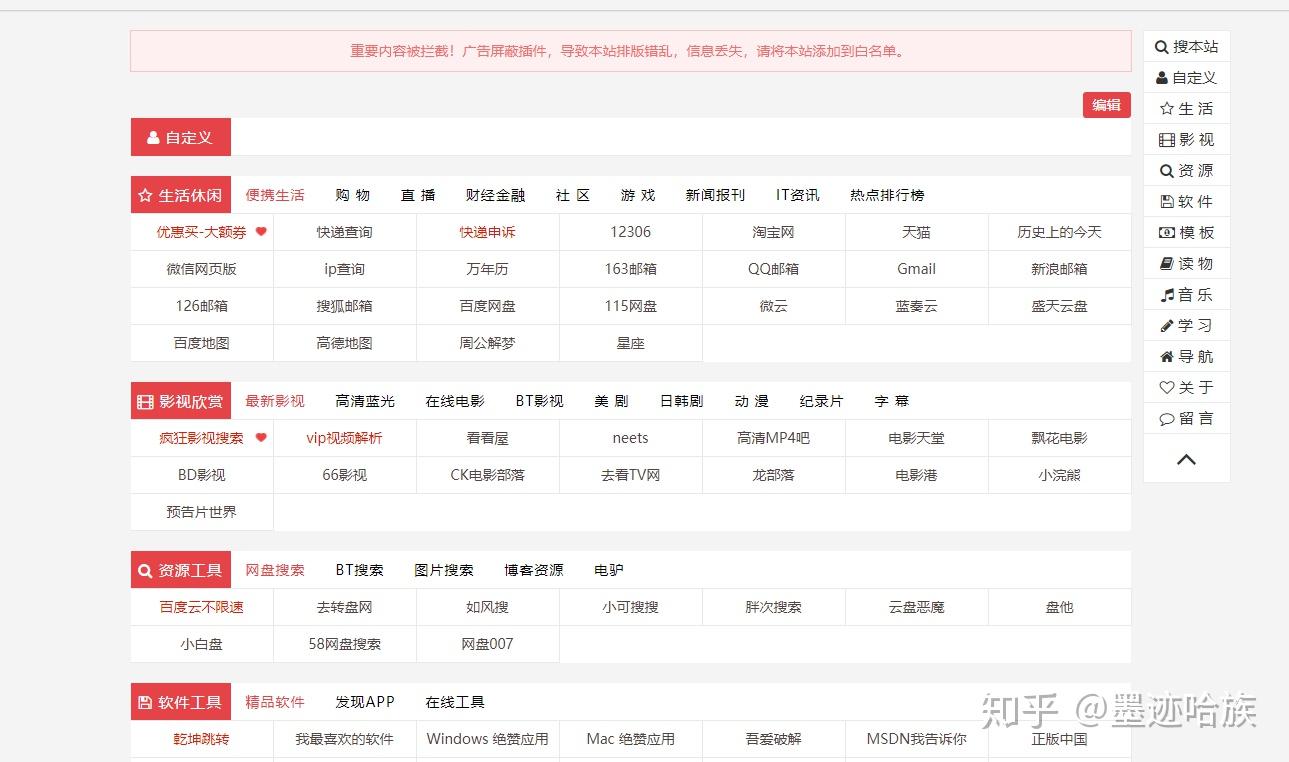Select the IT资讯 tab
This screenshot has height=762, width=1289.
pos(797,195)
